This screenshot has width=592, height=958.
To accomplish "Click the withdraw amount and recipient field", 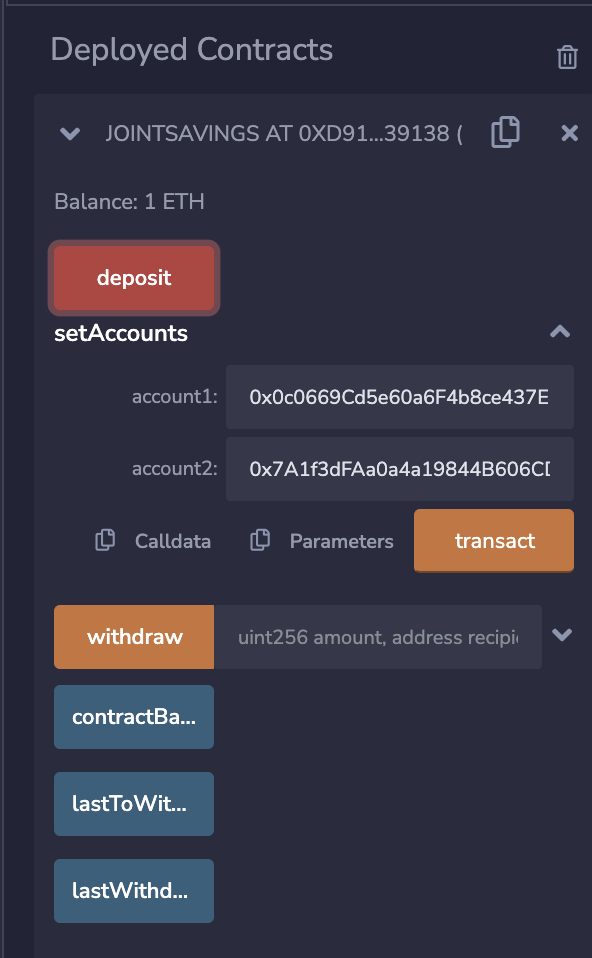I will coord(380,635).
